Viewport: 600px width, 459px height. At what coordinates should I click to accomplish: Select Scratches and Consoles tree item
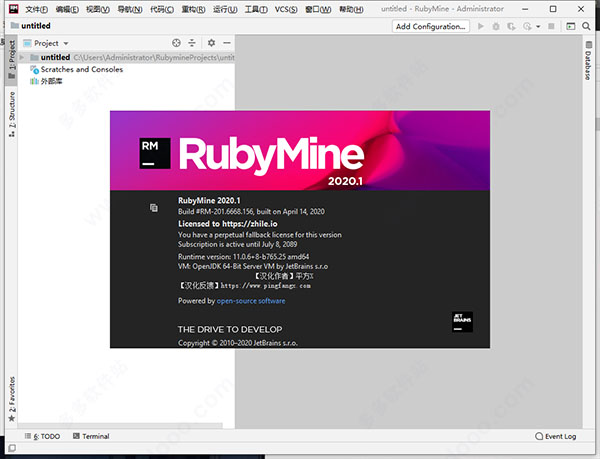click(77, 69)
